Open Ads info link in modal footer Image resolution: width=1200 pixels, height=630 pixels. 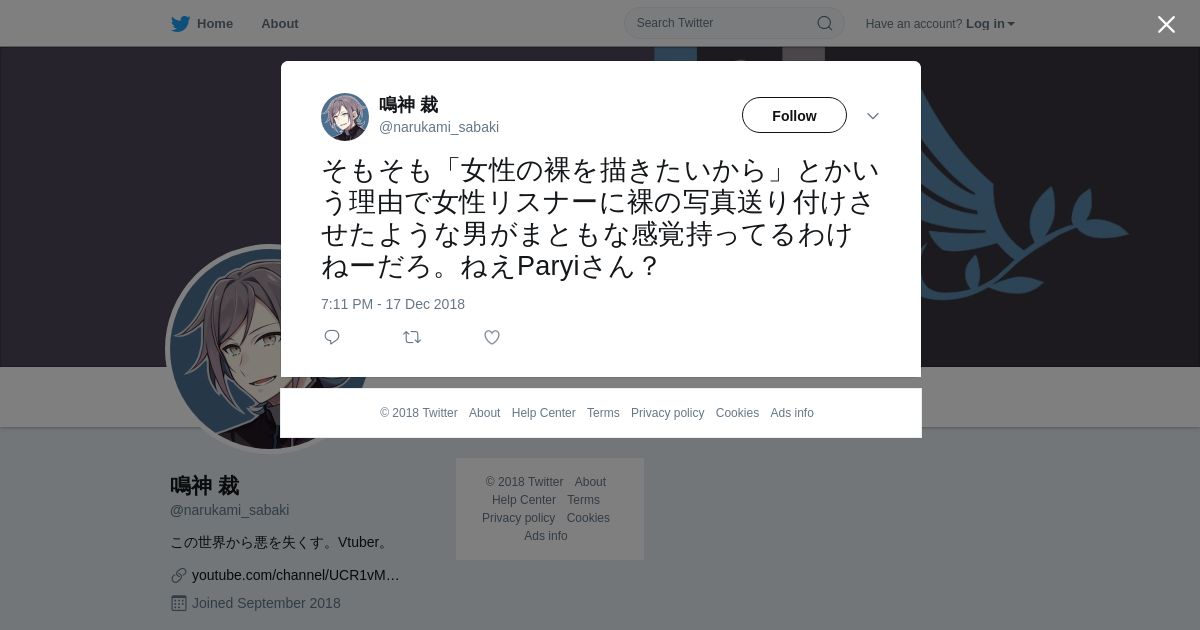point(792,413)
